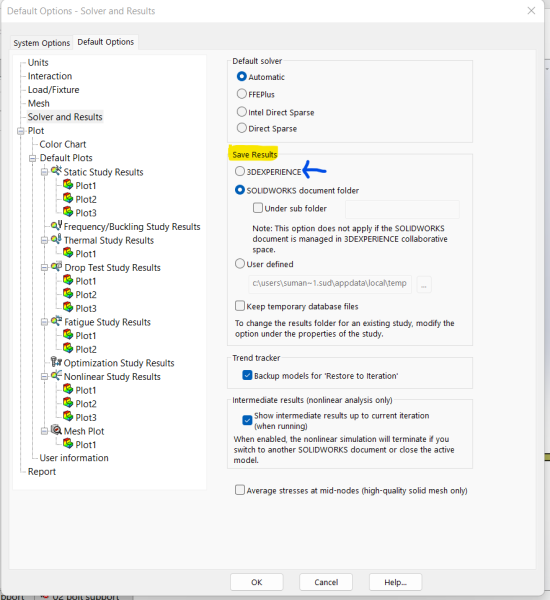Viewport: 550px width, 600px height.
Task: Switch to the System Options tab
Action: pyautogui.click(x=42, y=43)
